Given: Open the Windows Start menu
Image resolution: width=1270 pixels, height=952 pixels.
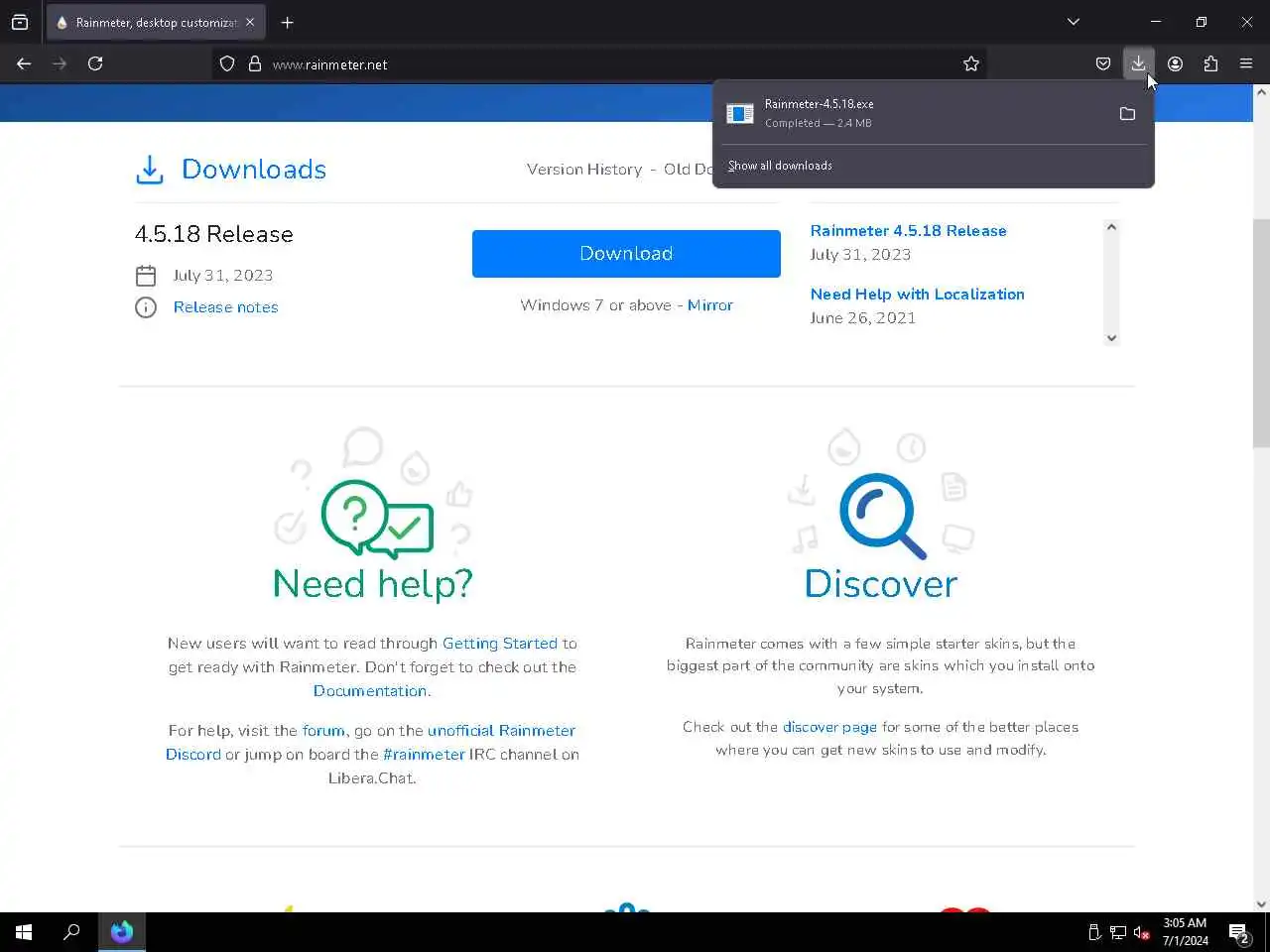Looking at the screenshot, I should coord(24,932).
